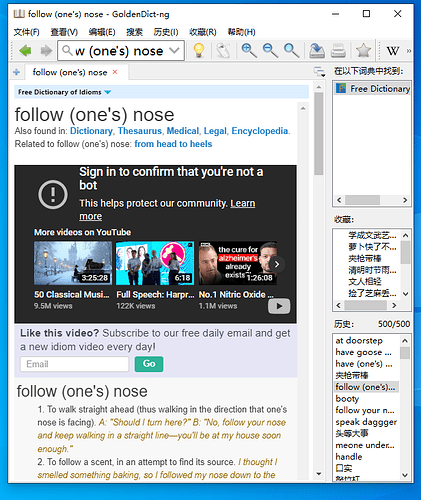Open the 历史 menu
Viewport: 421px width, 500px height.
tap(166, 32)
